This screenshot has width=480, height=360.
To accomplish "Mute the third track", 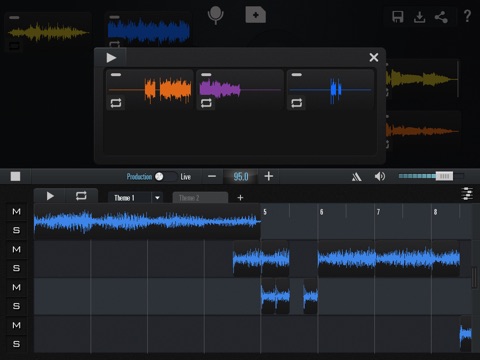I will [16, 287].
